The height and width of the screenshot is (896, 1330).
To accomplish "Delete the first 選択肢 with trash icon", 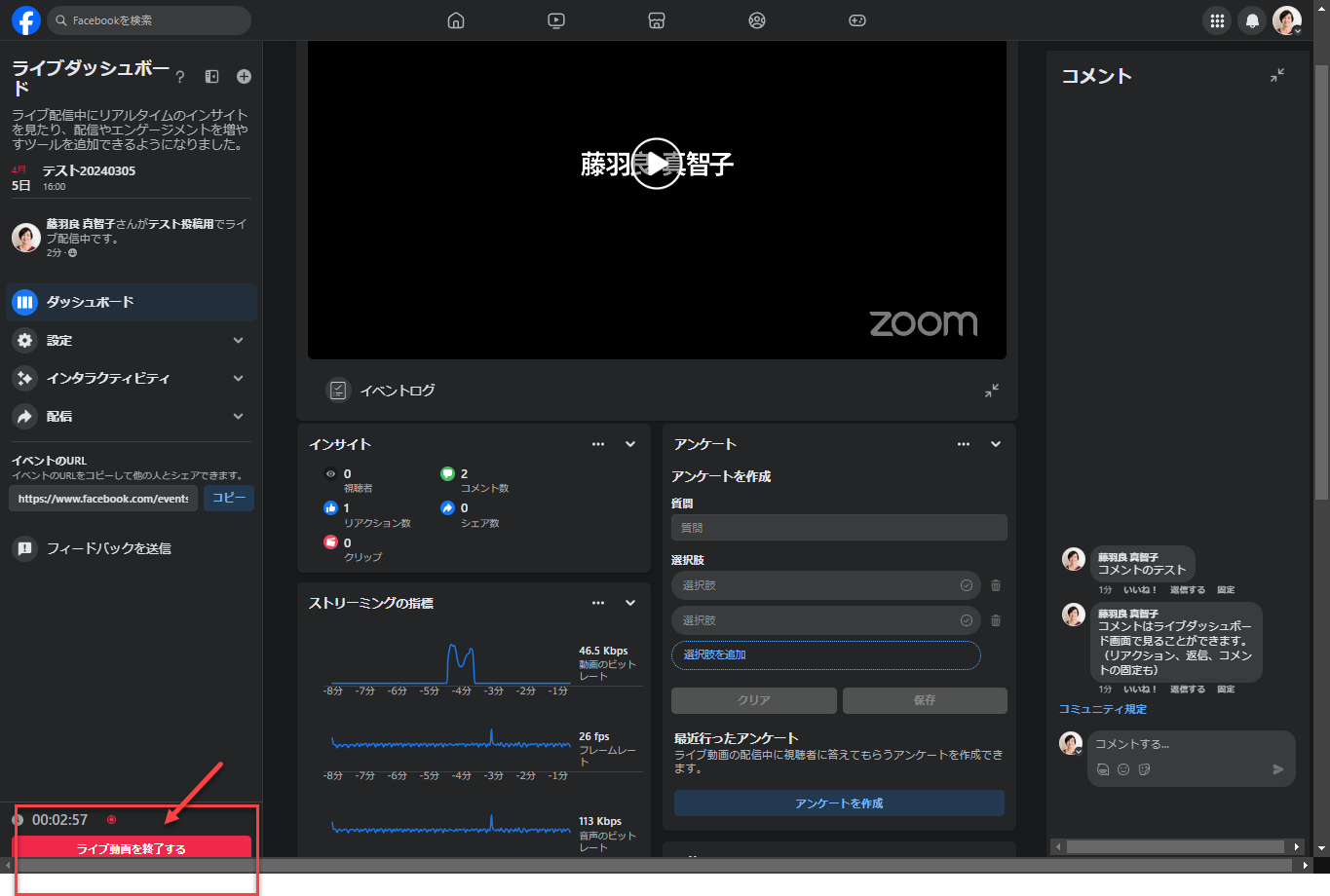I will pos(996,585).
